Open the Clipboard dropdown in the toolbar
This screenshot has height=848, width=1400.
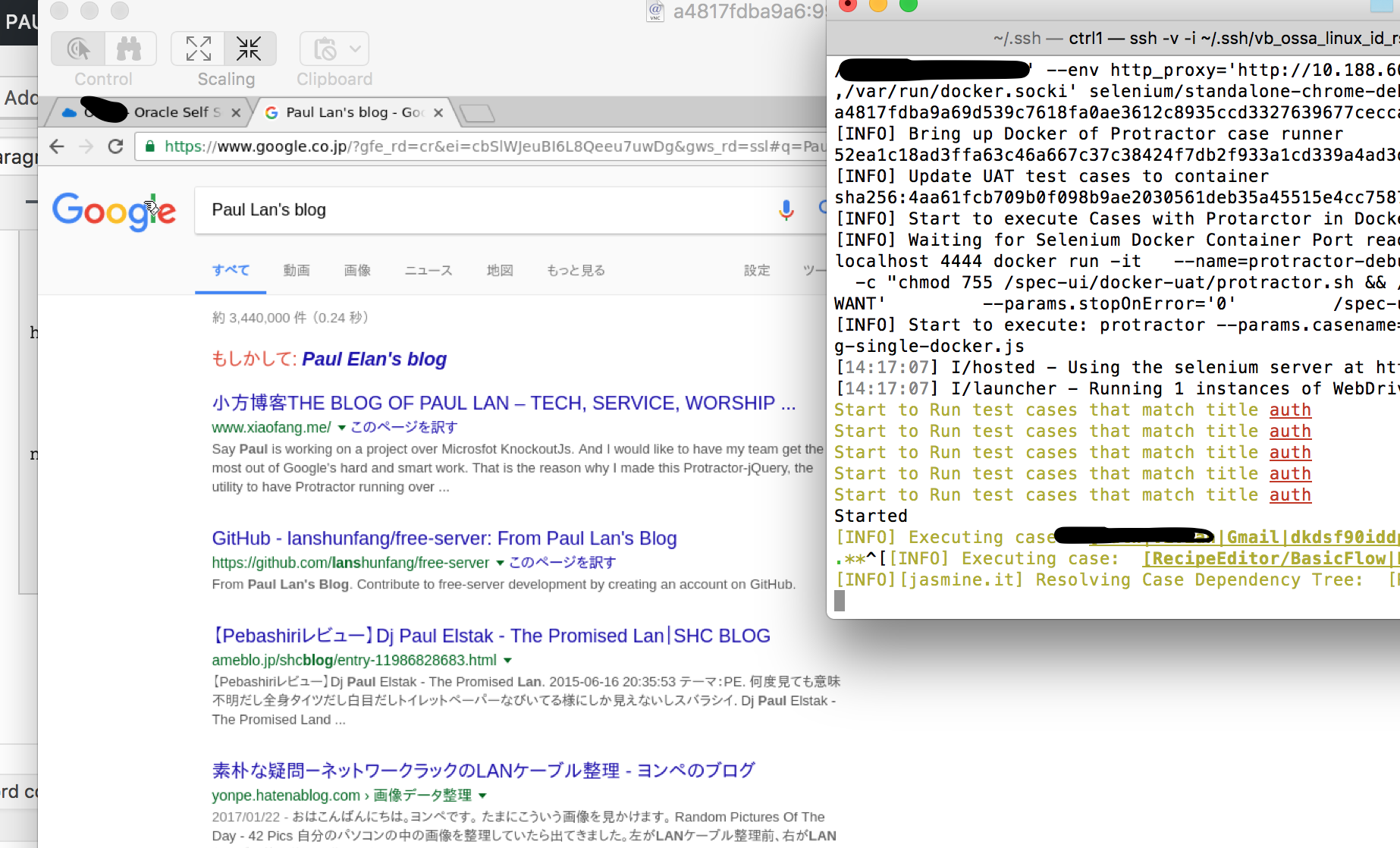334,49
